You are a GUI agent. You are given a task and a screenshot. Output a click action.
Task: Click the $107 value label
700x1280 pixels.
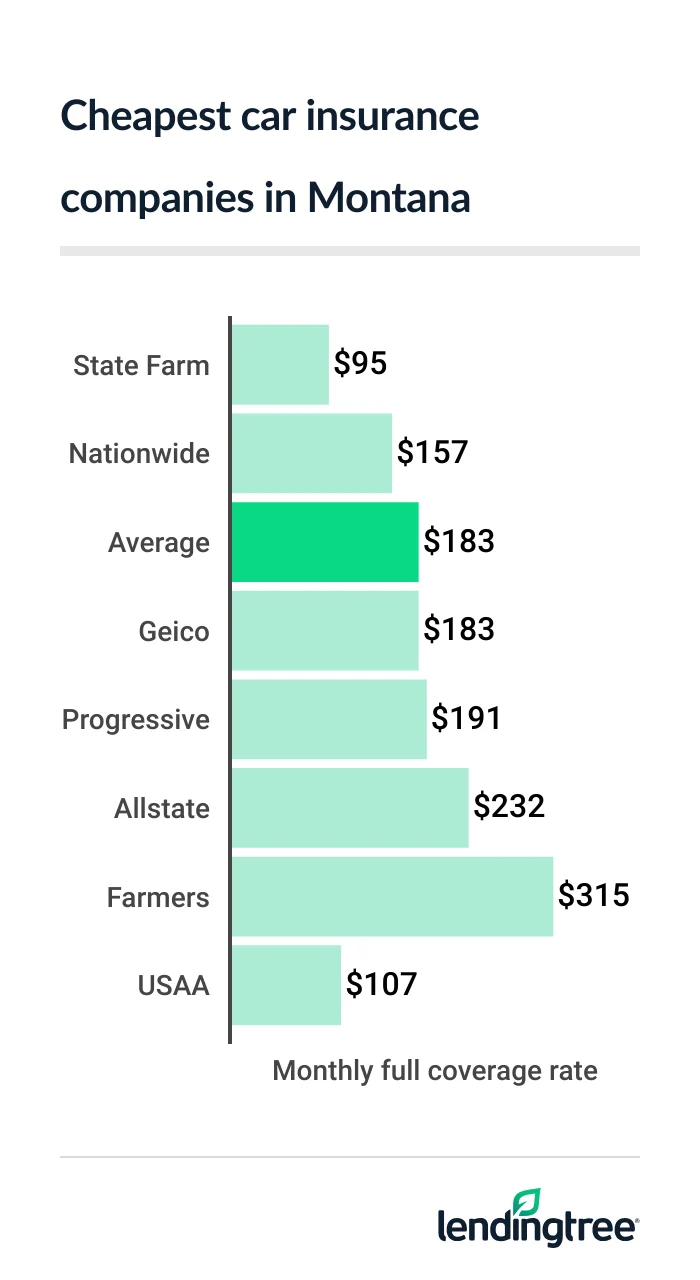point(381,984)
